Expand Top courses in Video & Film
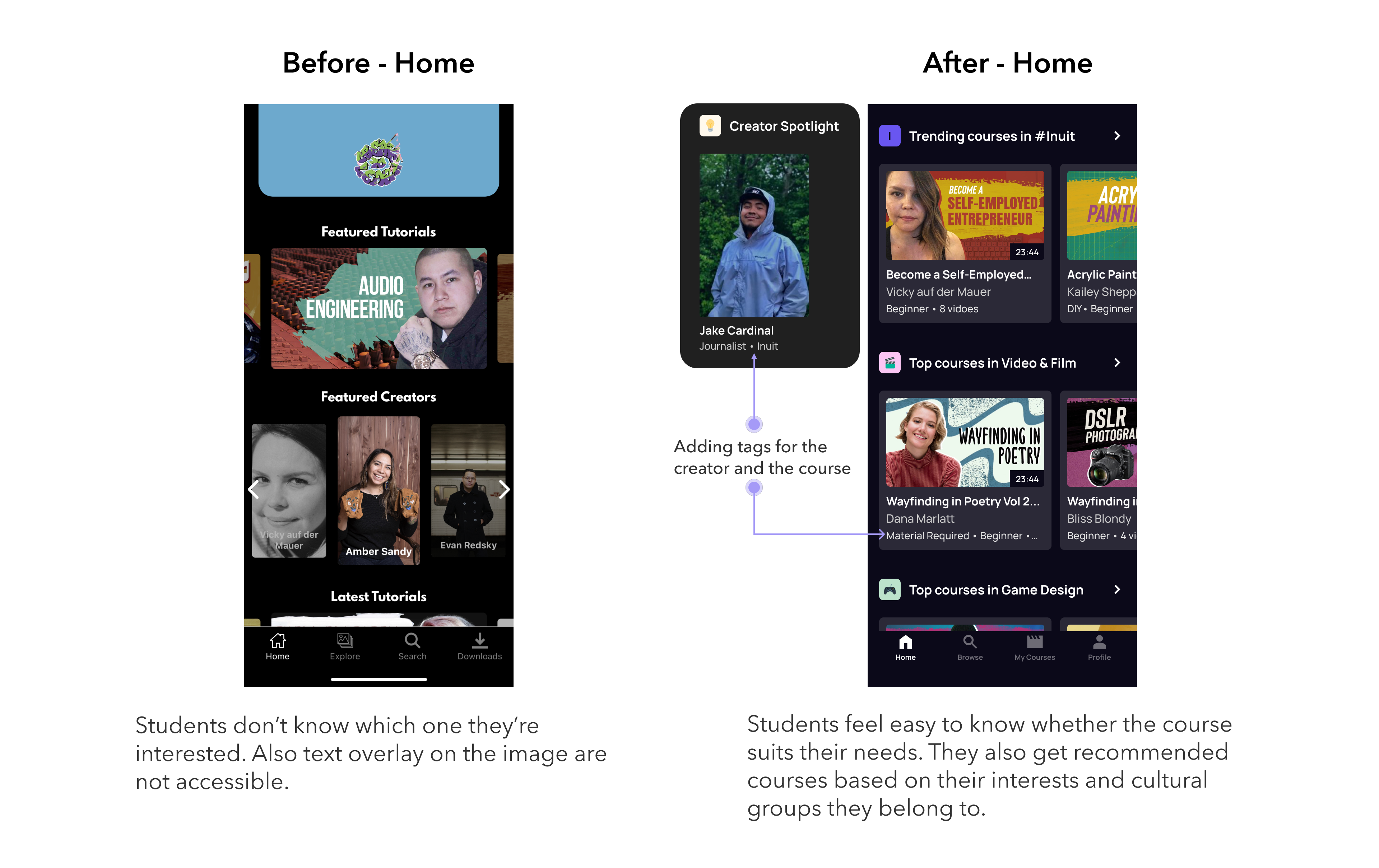This screenshot has width=1379, height=868. 1117,363
